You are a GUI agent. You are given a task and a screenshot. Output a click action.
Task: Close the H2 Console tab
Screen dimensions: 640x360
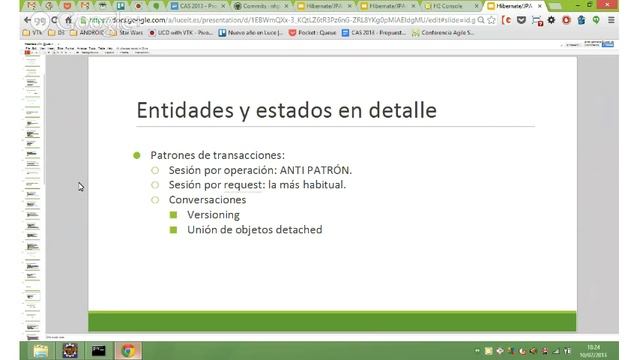476,6
